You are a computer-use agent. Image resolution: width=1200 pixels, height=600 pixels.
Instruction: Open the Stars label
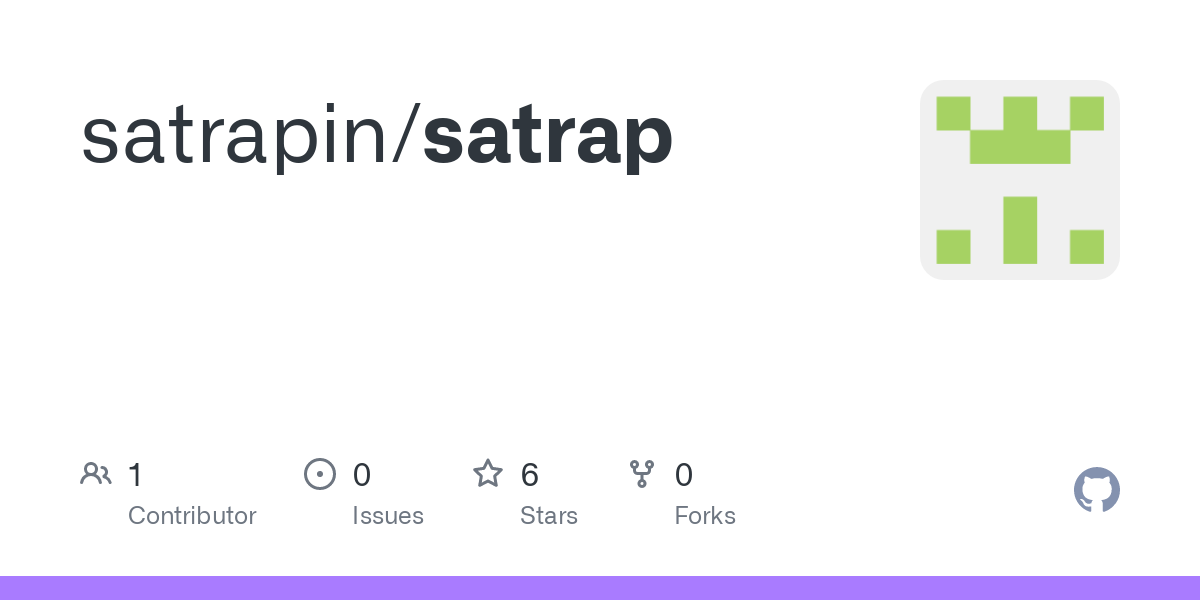click(549, 516)
